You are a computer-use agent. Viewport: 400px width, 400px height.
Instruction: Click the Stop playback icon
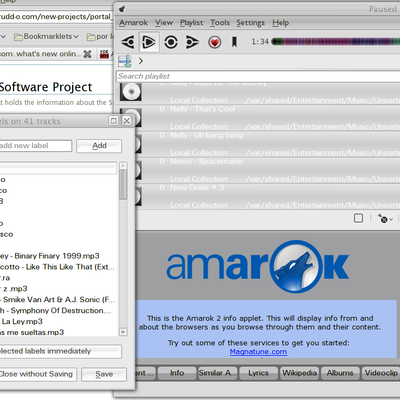click(x=171, y=42)
